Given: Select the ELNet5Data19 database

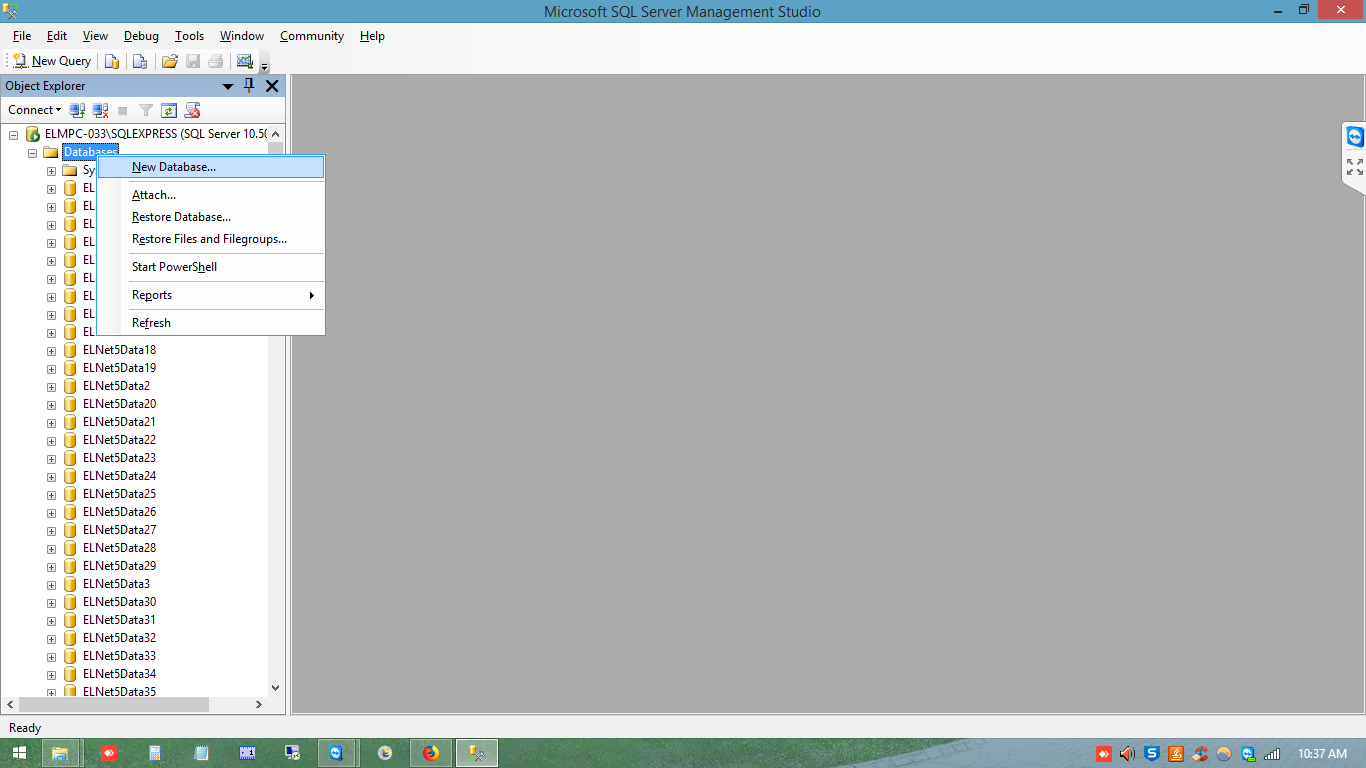Looking at the screenshot, I should (120, 368).
